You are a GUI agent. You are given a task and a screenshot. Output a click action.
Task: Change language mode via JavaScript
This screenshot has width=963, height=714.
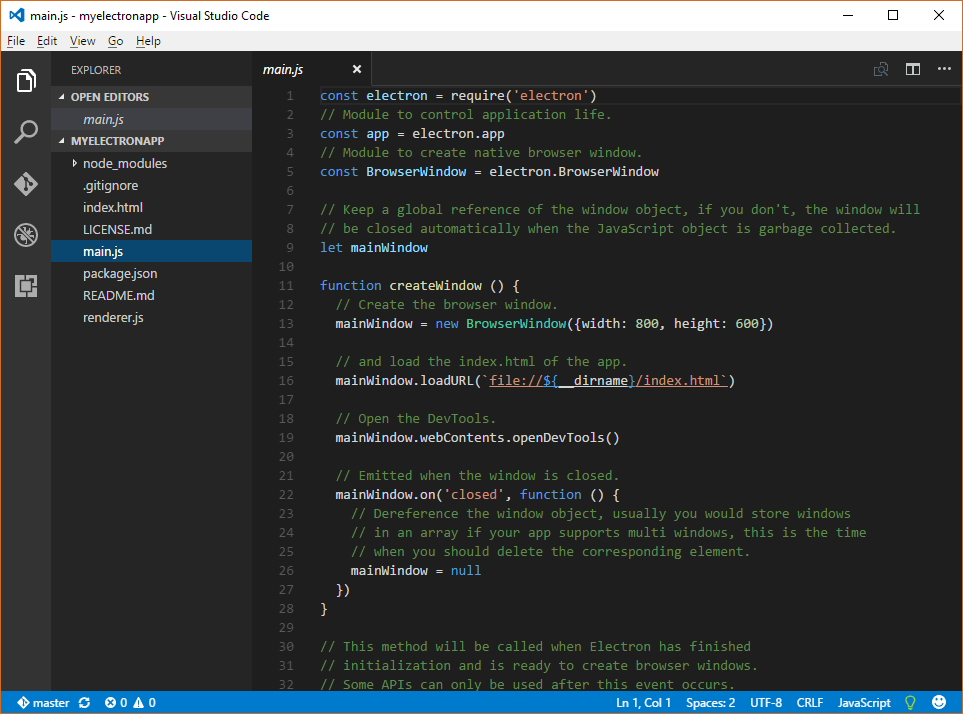click(x=864, y=703)
